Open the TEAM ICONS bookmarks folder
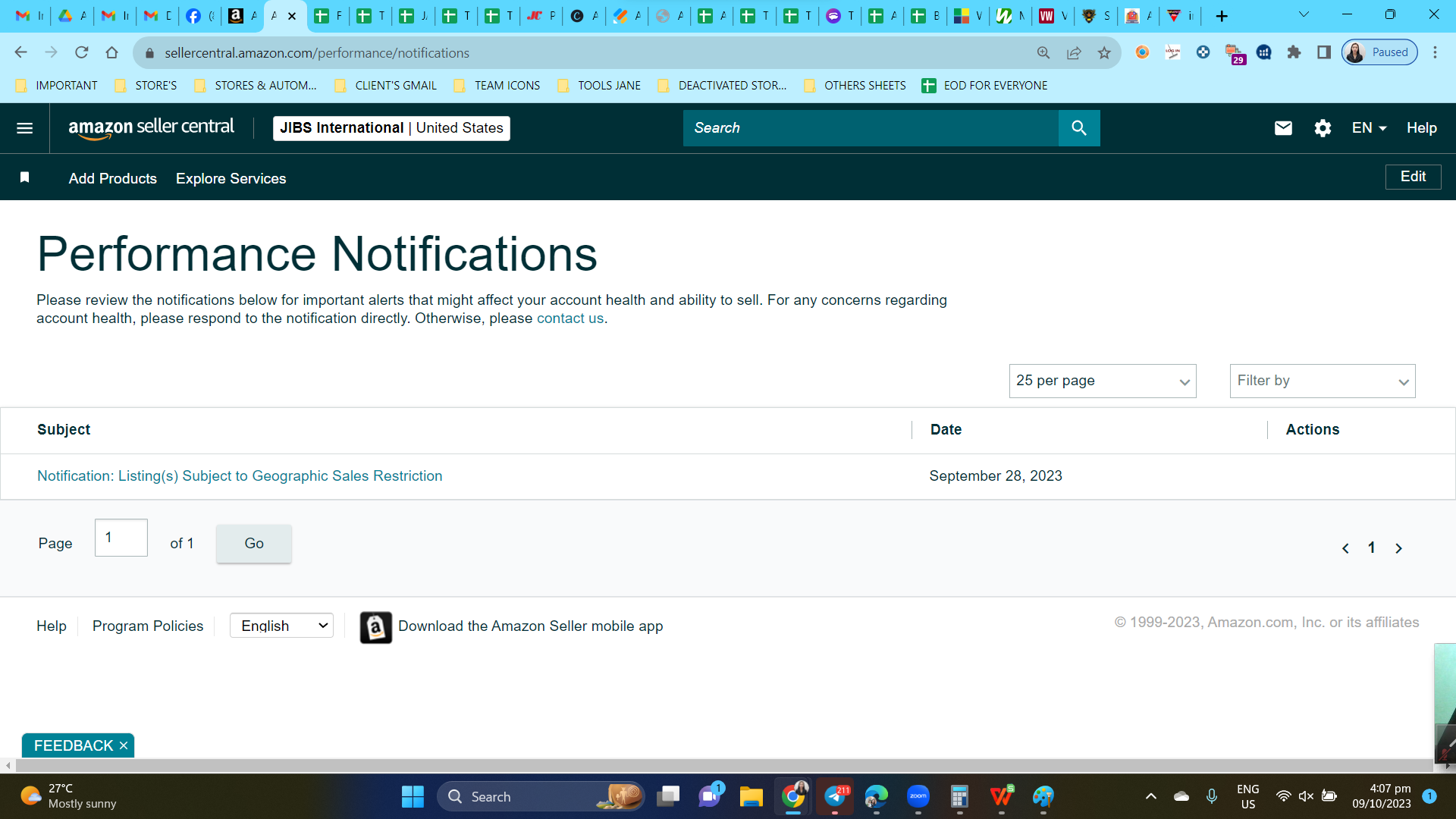This screenshot has height=819, width=1456. coord(497,86)
